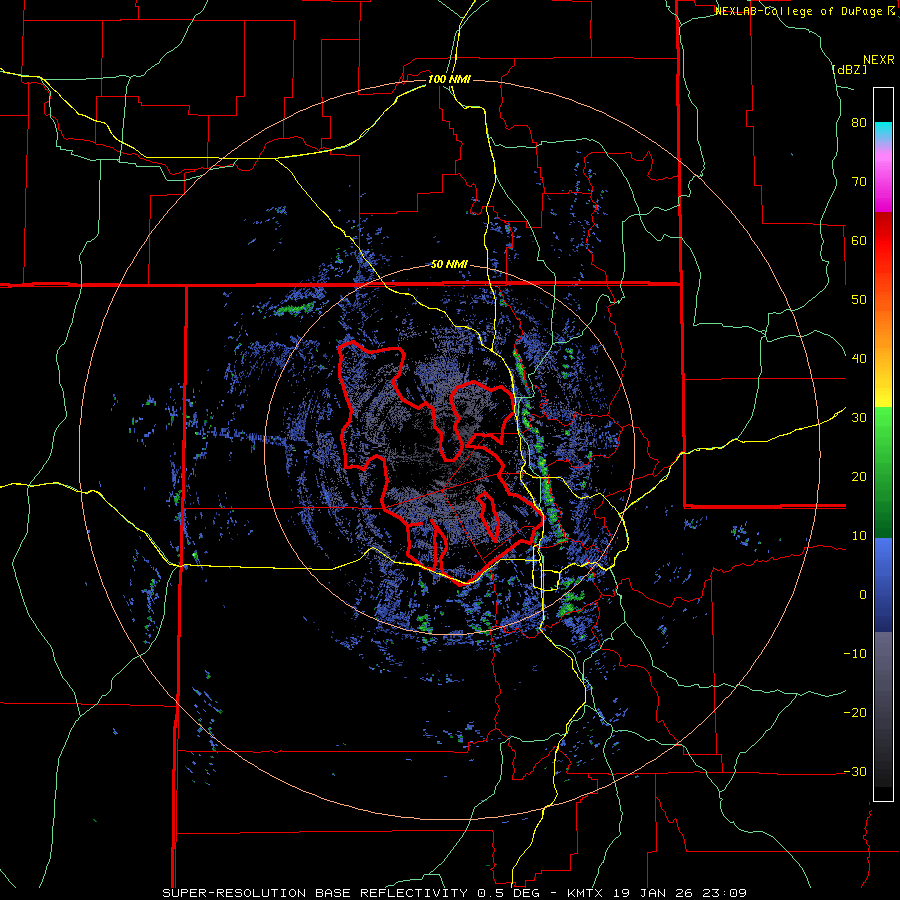Screen dimensions: 900x900
Task: Click the cyan top of the color bar
Action: [x=883, y=130]
